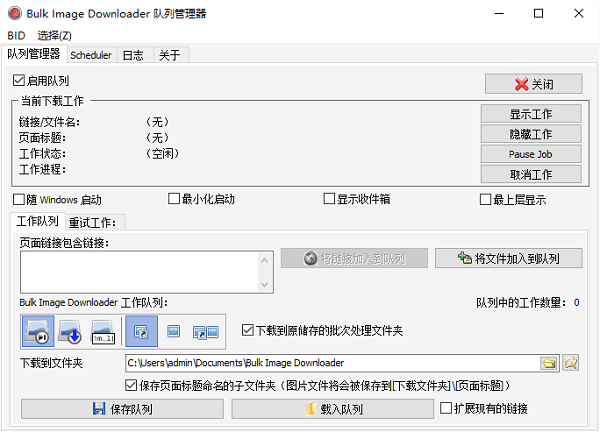Click the queue toolbar icon with blue download arrow
600x432 pixels.
(70, 329)
